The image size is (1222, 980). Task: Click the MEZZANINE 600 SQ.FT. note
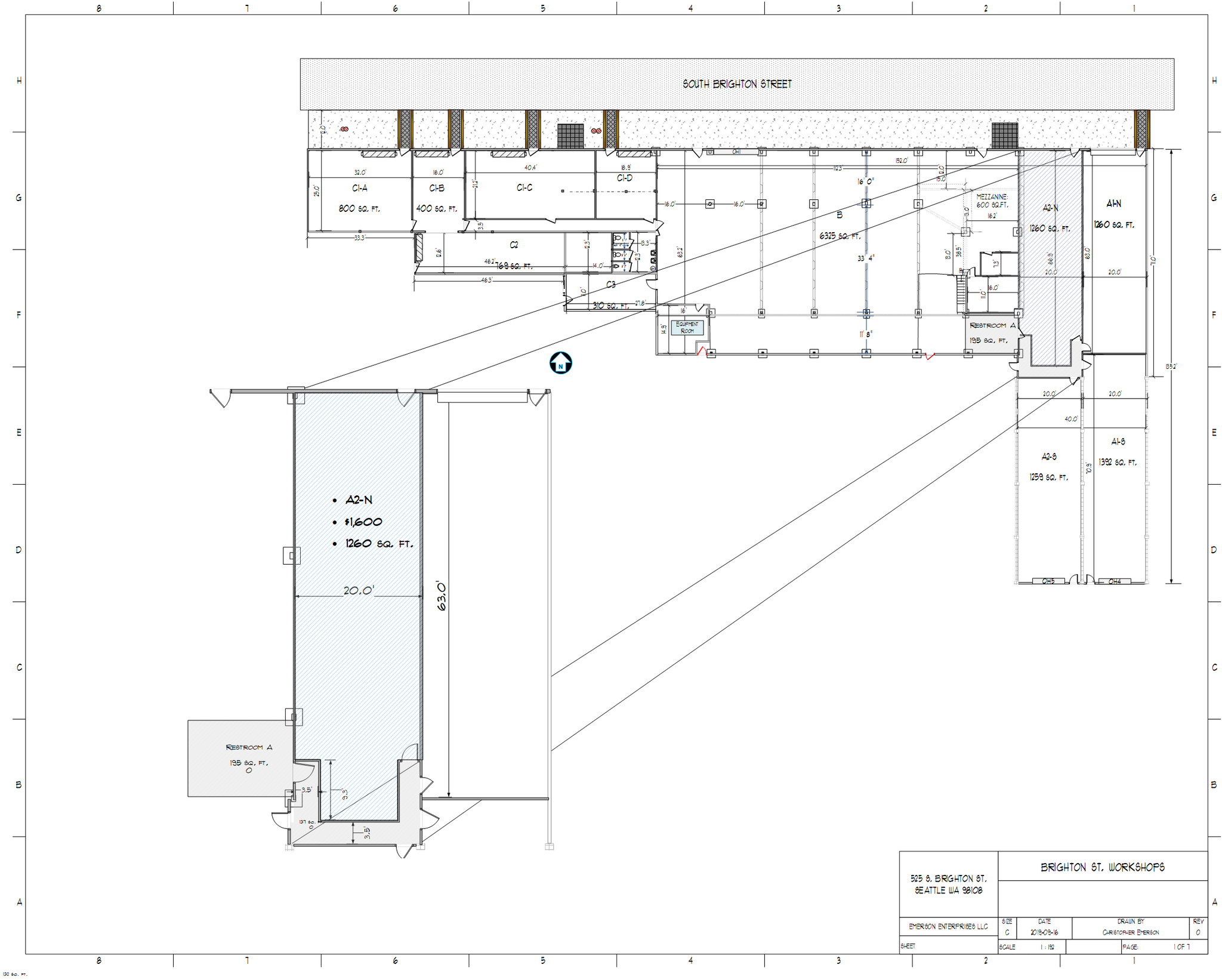[992, 201]
